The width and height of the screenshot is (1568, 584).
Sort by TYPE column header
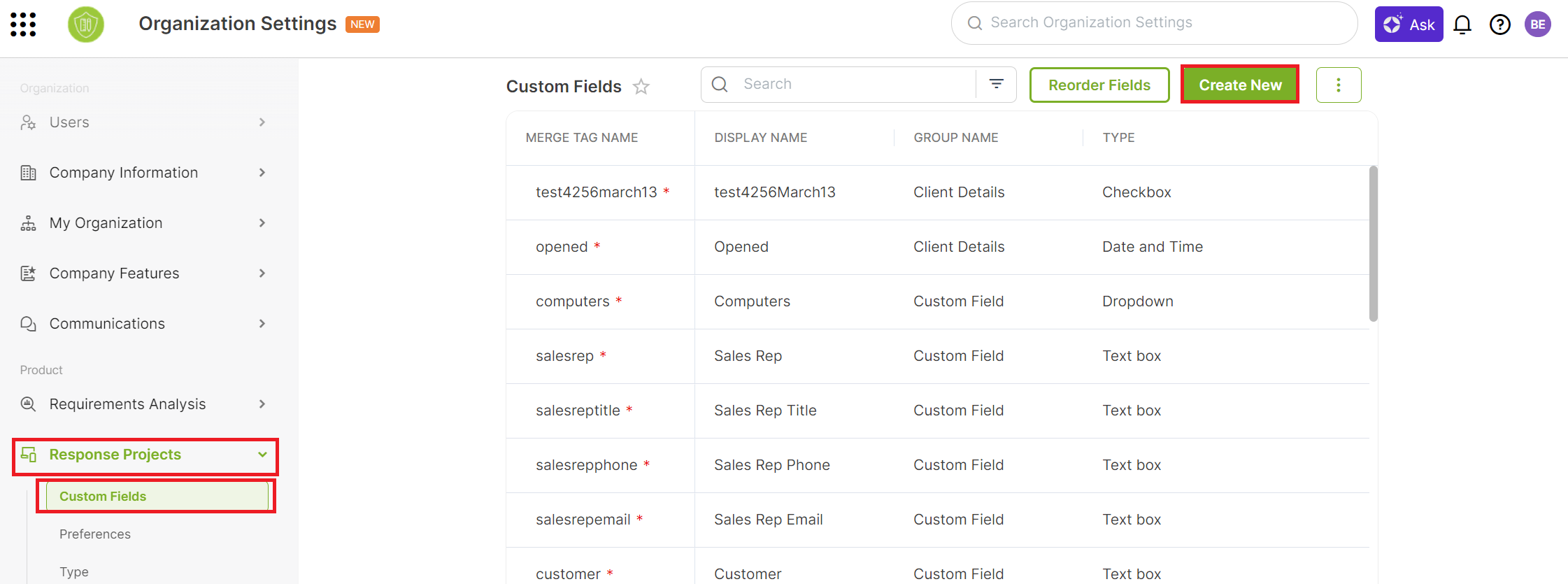(1119, 138)
